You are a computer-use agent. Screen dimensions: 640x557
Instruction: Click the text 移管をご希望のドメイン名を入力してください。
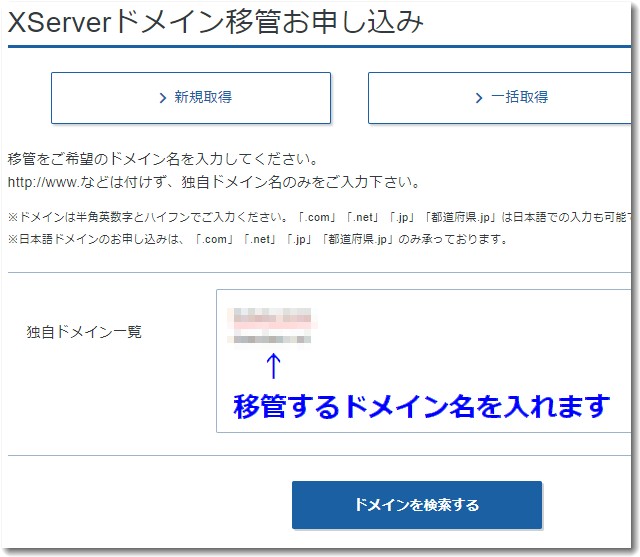tap(163, 159)
